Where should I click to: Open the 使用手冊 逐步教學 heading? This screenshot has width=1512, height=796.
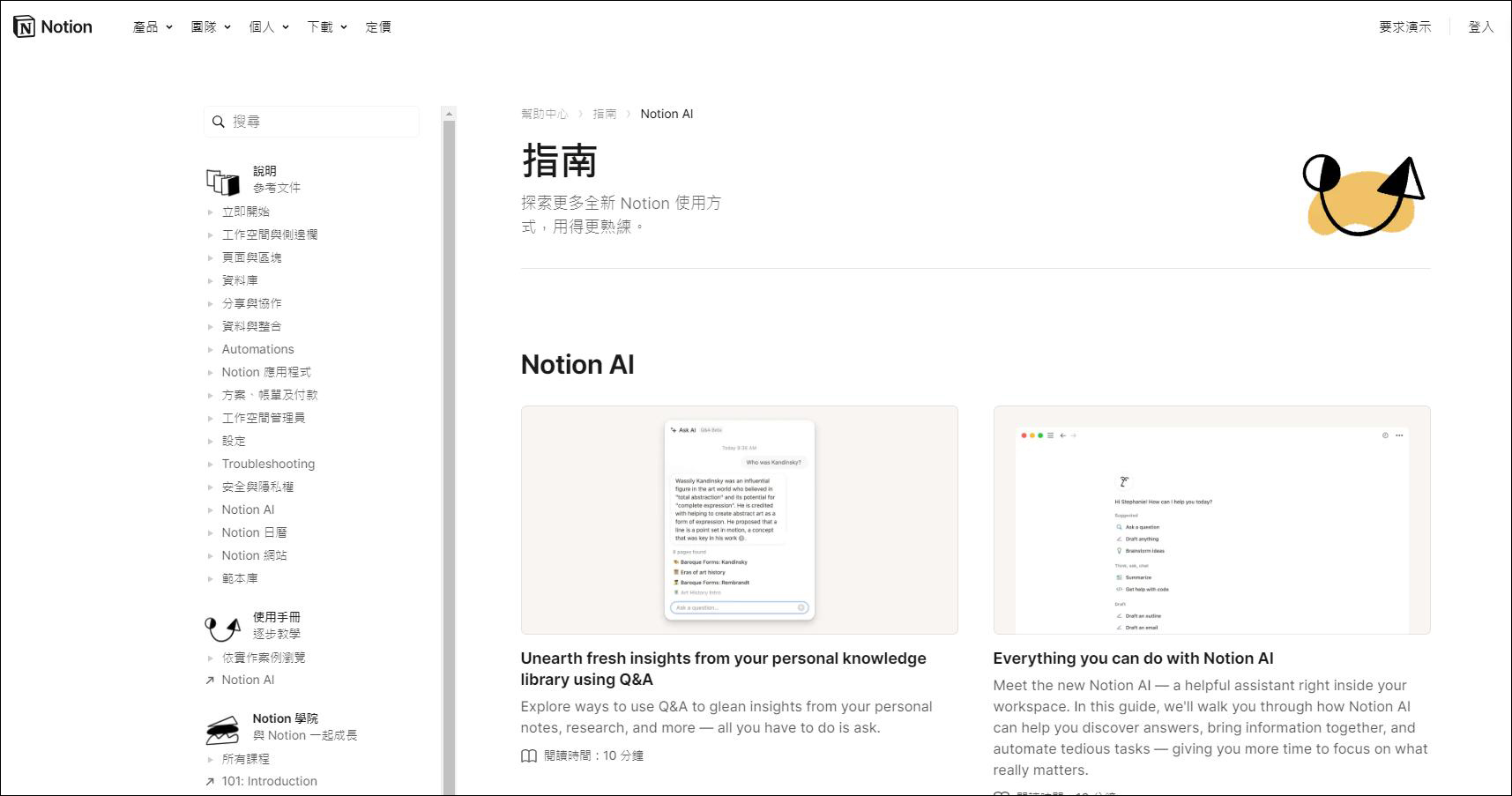click(x=276, y=625)
